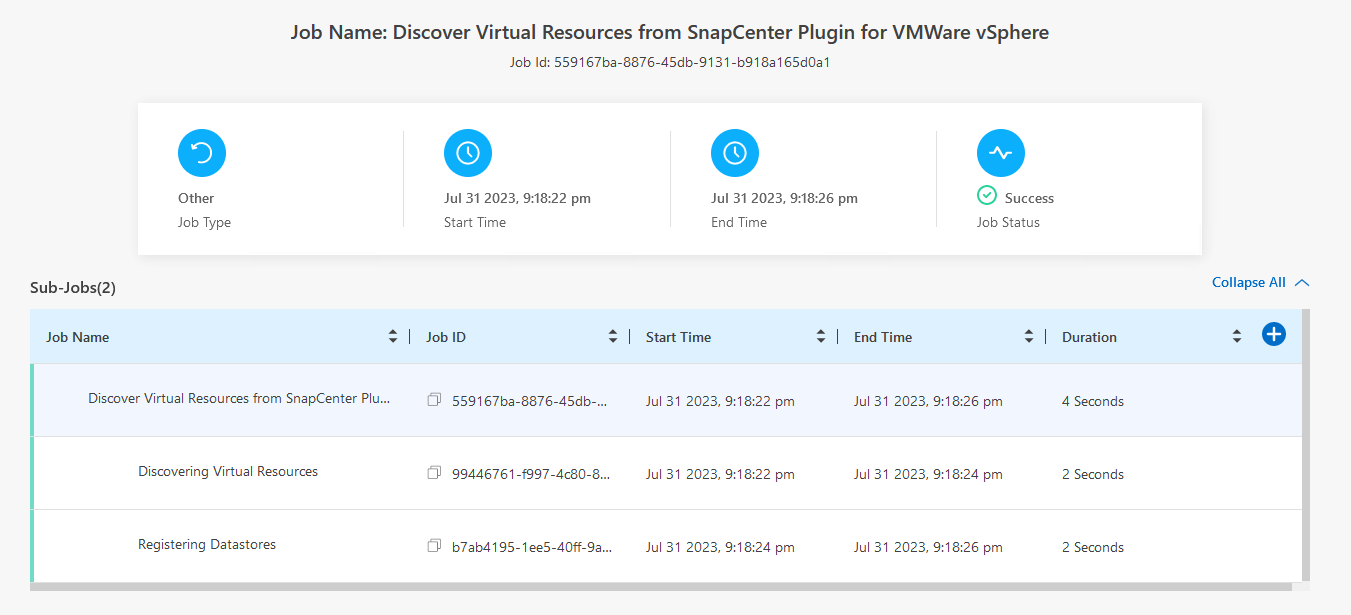Image resolution: width=1351 pixels, height=615 pixels.
Task: Select the Discover Virtual Resources parent job row
Action: click(239, 399)
